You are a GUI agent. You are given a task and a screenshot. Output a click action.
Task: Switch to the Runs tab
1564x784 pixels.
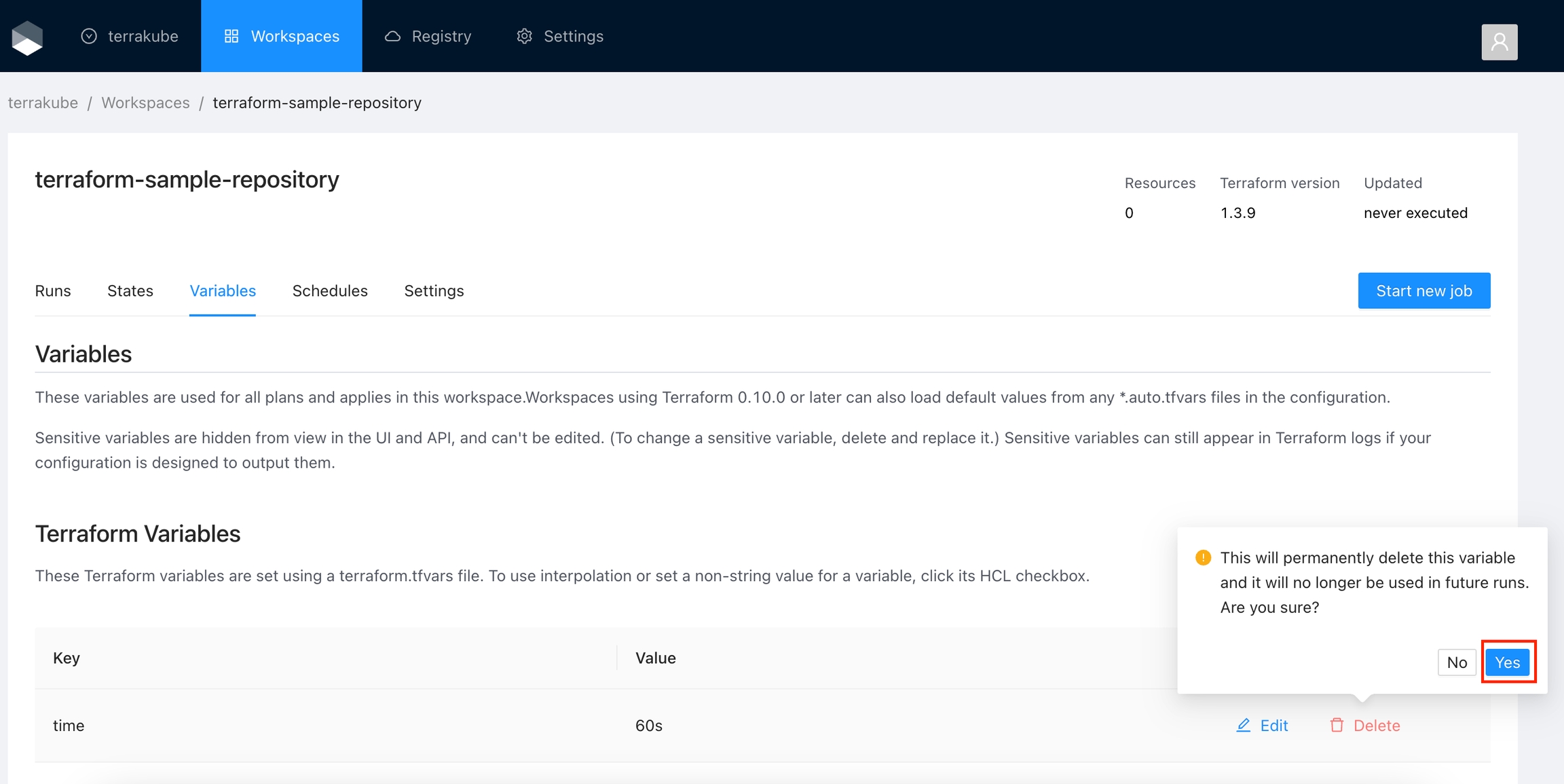tap(53, 291)
